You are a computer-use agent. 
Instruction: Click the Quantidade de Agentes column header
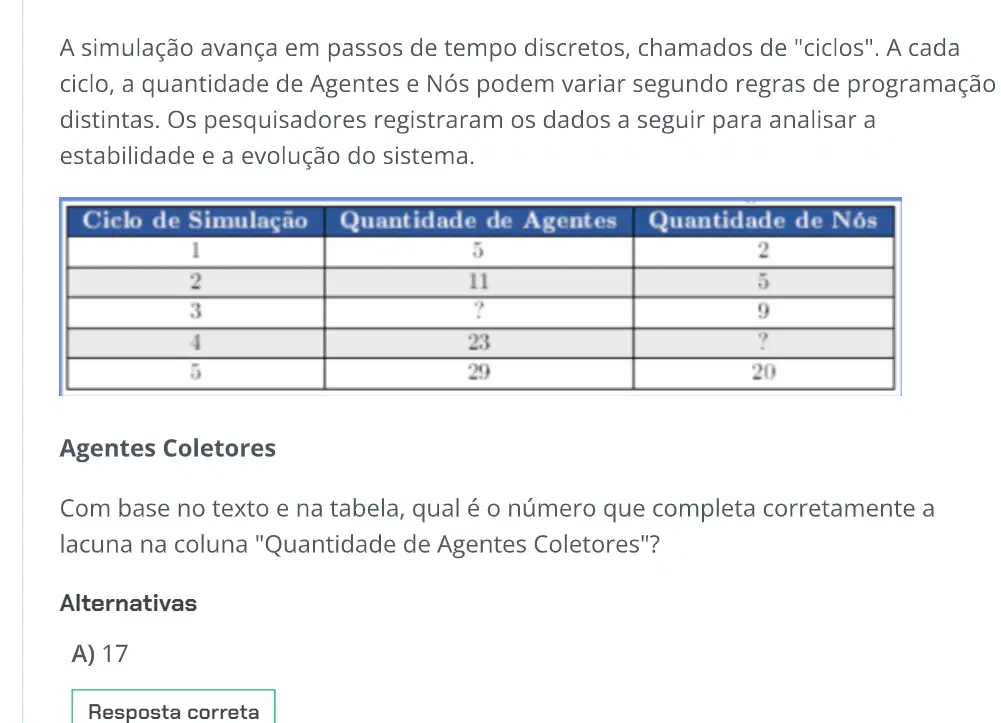click(479, 221)
